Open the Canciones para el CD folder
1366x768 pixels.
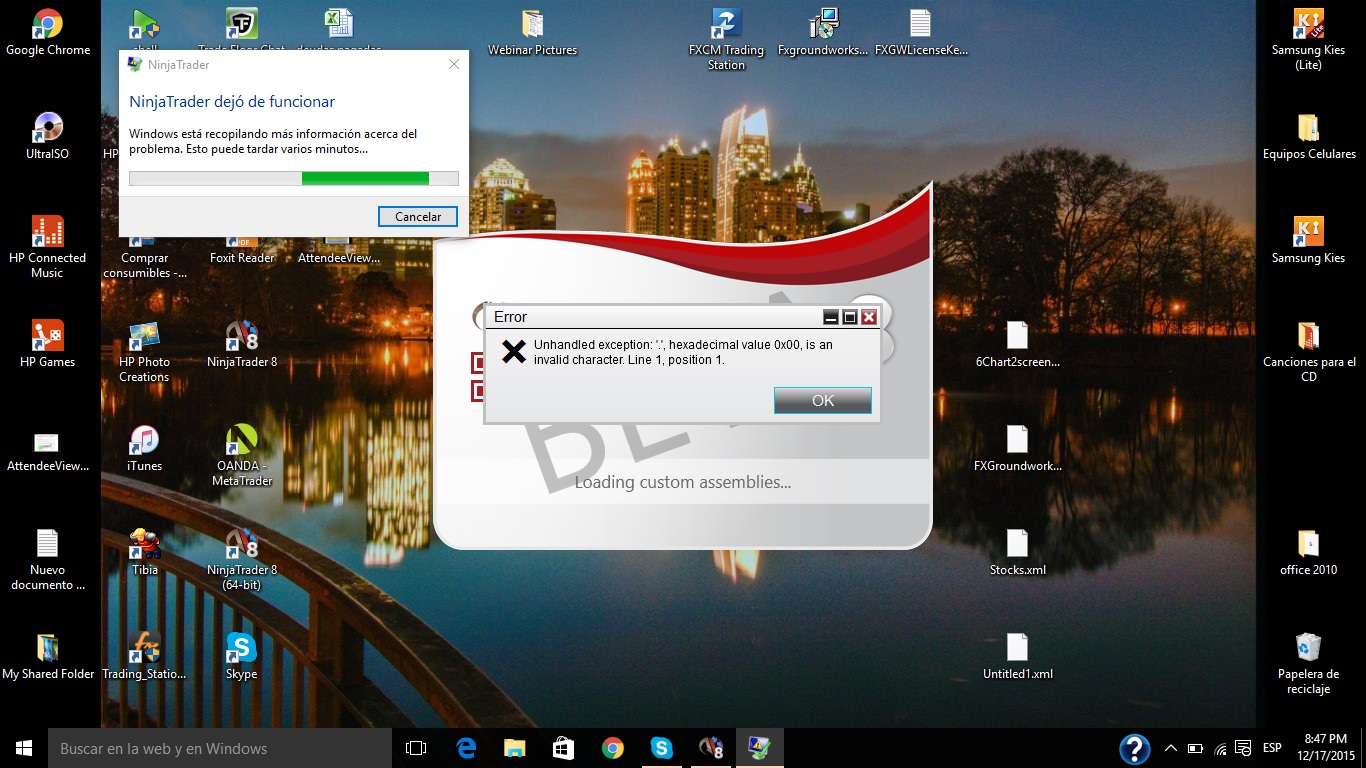click(x=1308, y=352)
